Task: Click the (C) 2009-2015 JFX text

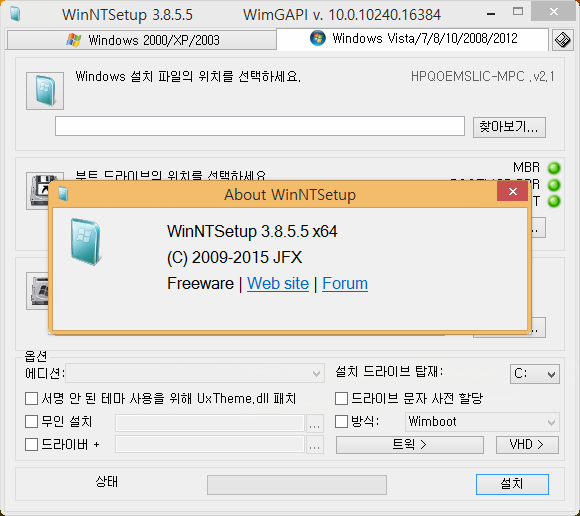Action: [235, 257]
